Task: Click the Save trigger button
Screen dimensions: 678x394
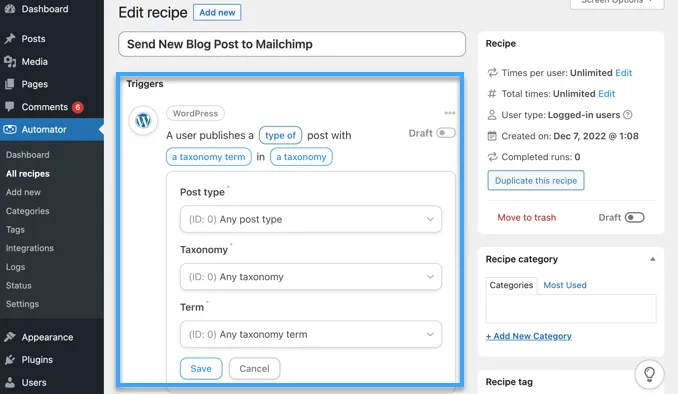Action: click(201, 368)
